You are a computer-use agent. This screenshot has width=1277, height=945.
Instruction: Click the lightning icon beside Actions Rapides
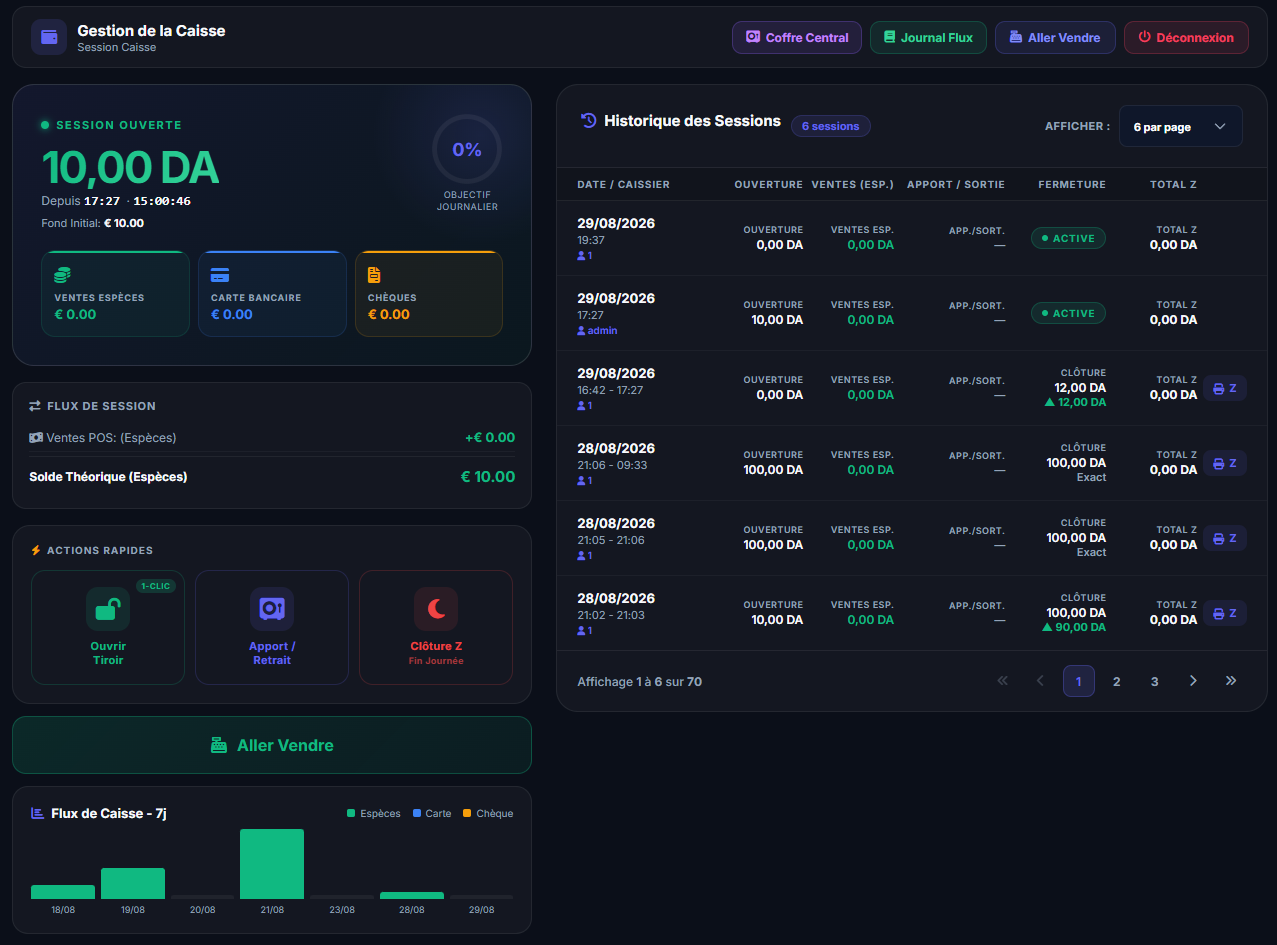click(x=36, y=550)
